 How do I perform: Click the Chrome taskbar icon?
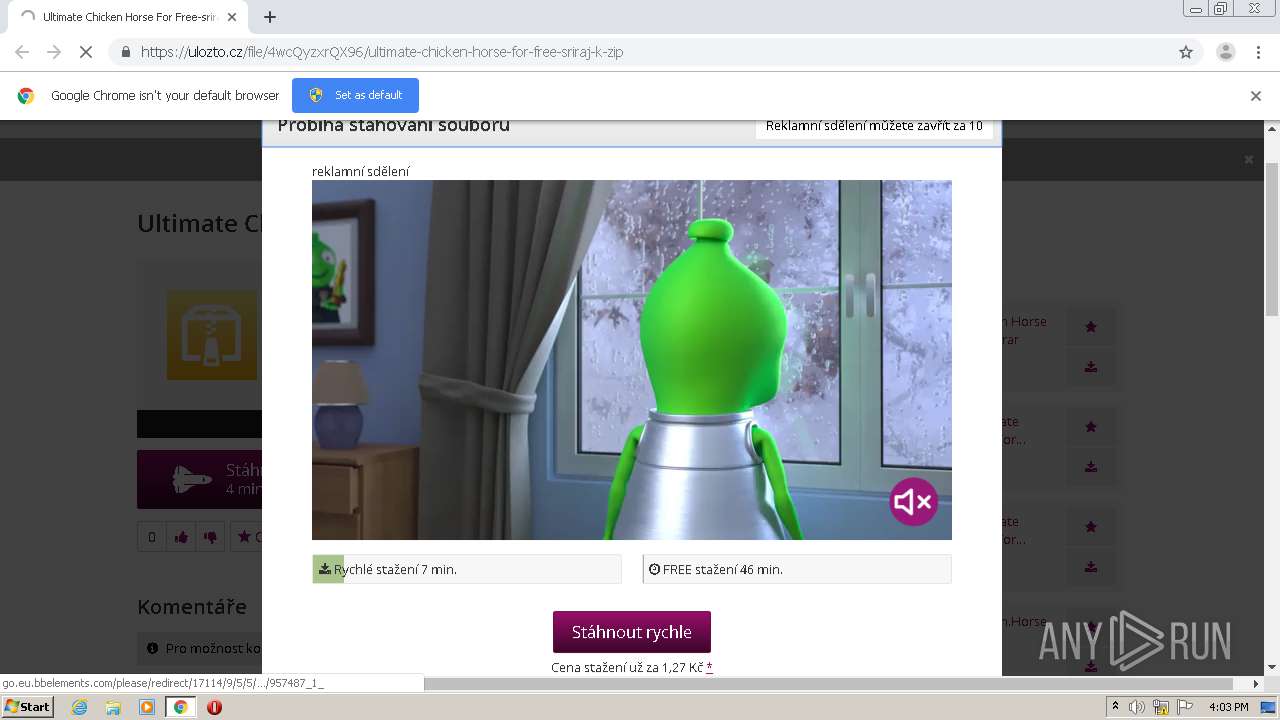point(181,707)
